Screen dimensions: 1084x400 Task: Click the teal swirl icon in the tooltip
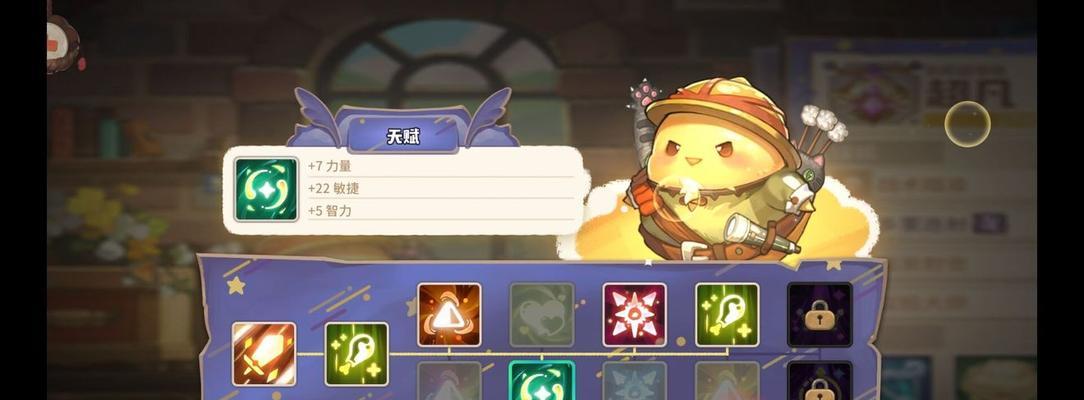click(x=266, y=189)
